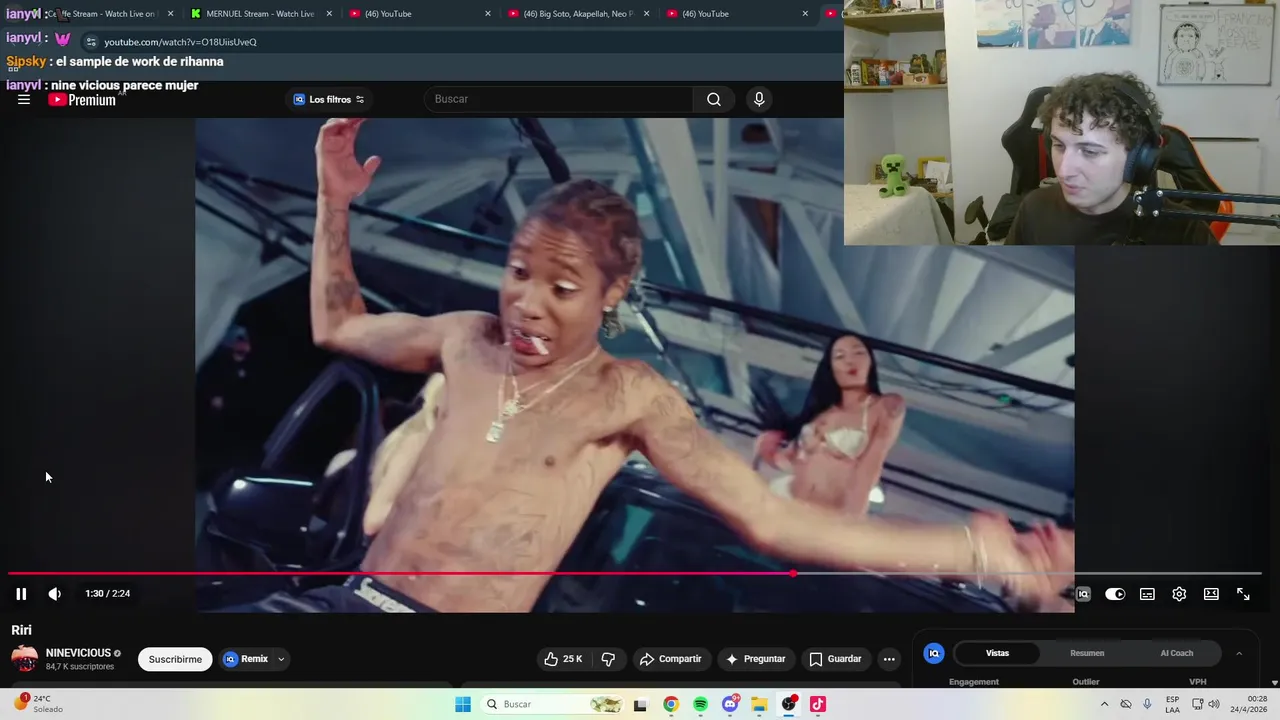Dislike the video

point(608,659)
